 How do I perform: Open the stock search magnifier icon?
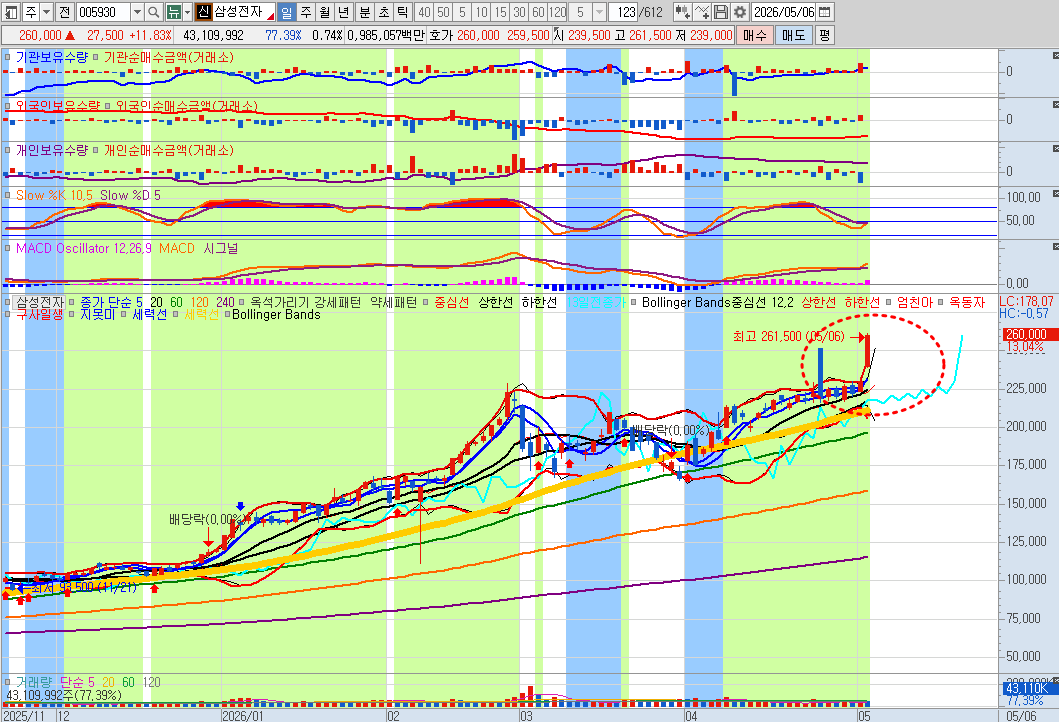click(154, 11)
